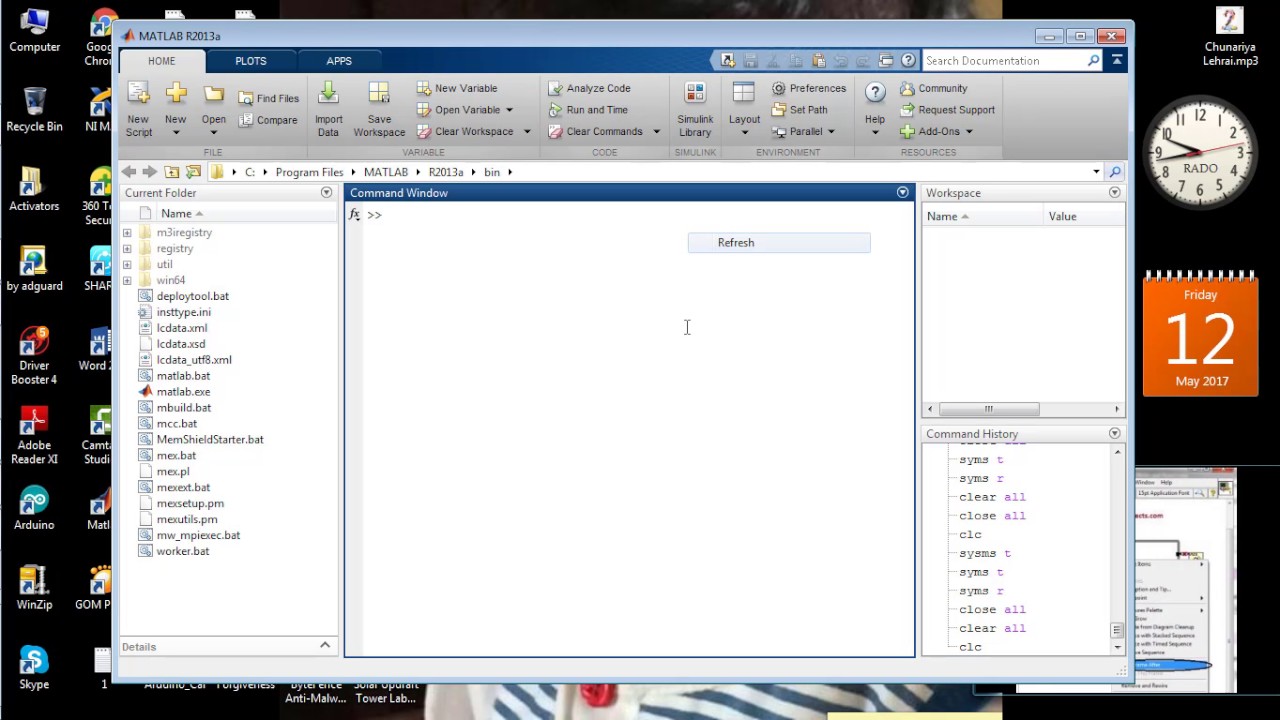
Task: Click the New plus icon
Action: coord(176,94)
